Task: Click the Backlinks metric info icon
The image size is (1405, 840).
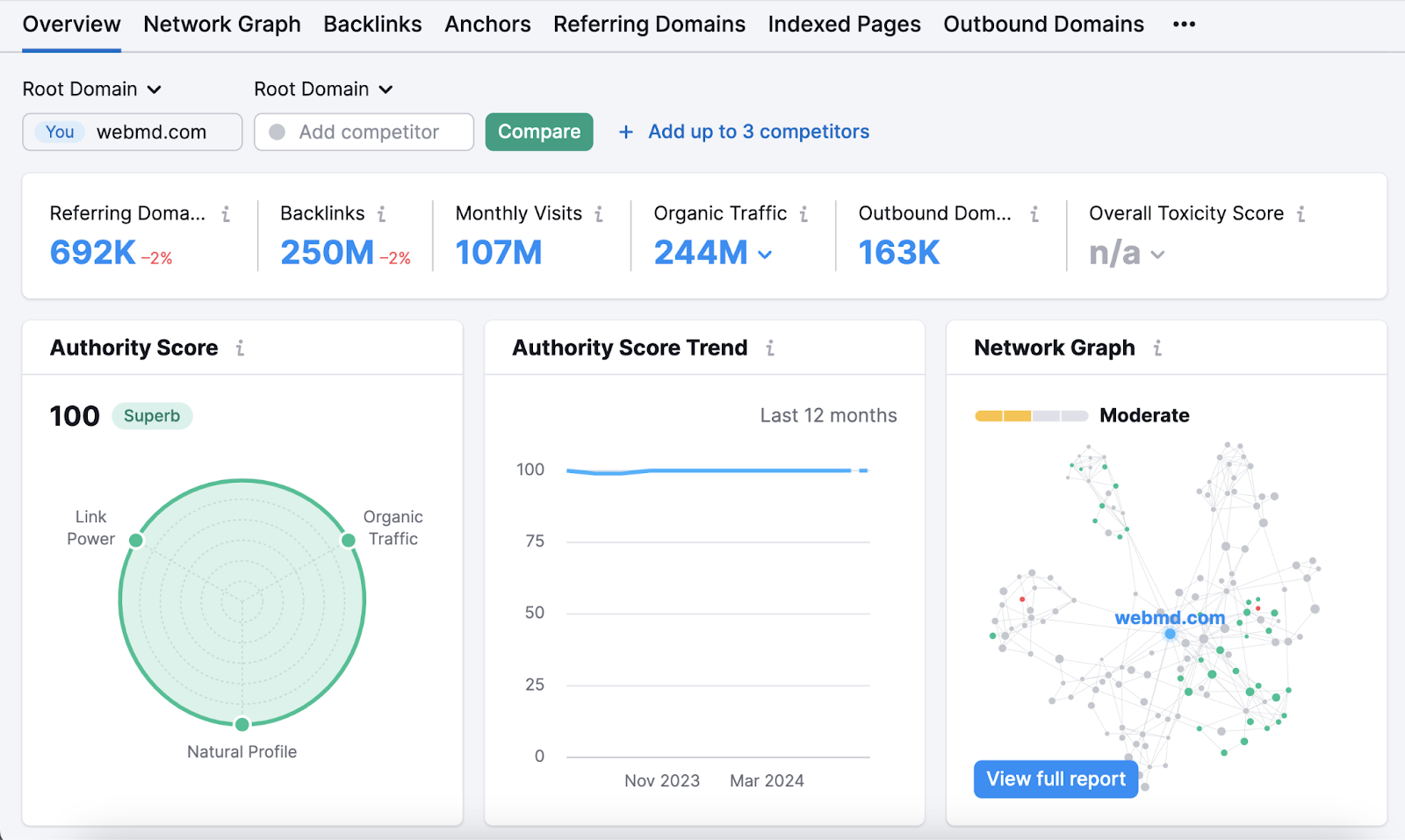Action: pos(382,212)
